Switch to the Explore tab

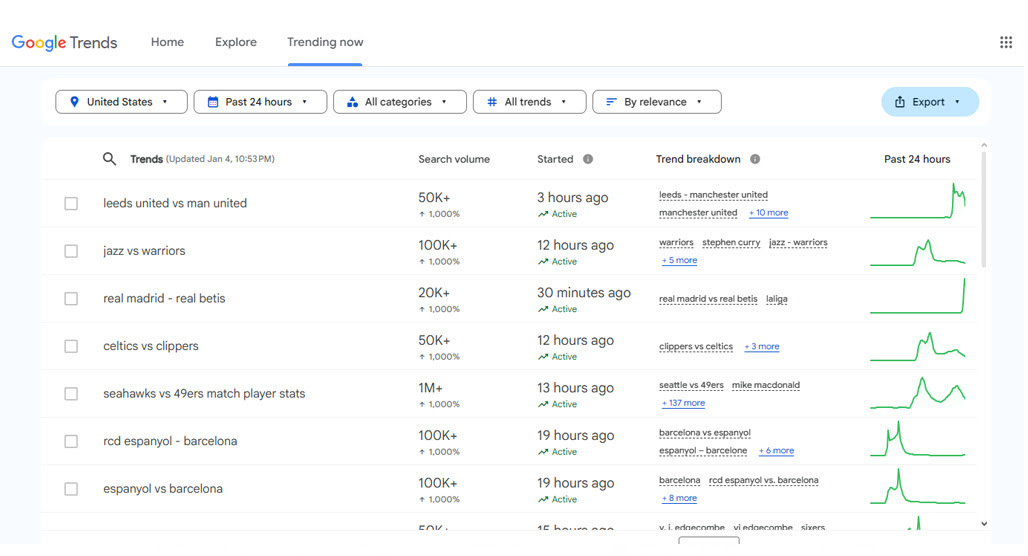(x=236, y=42)
